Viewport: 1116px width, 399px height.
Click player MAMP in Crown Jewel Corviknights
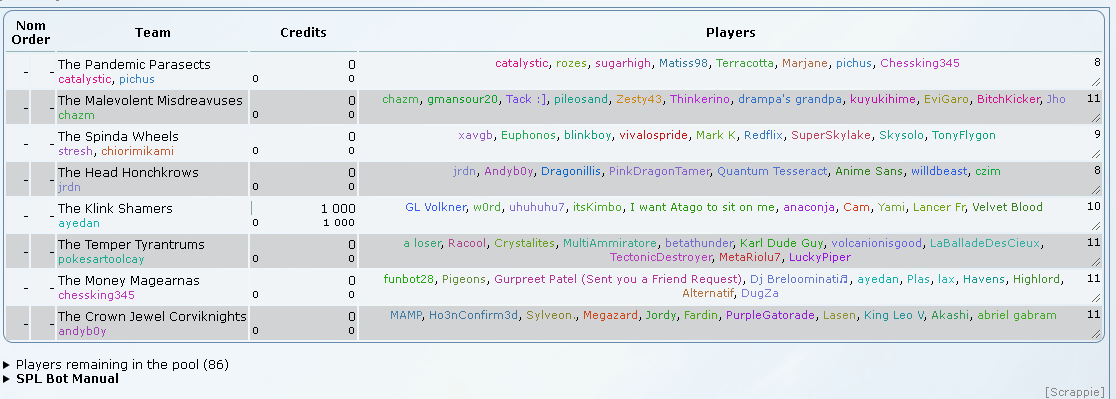tap(406, 315)
